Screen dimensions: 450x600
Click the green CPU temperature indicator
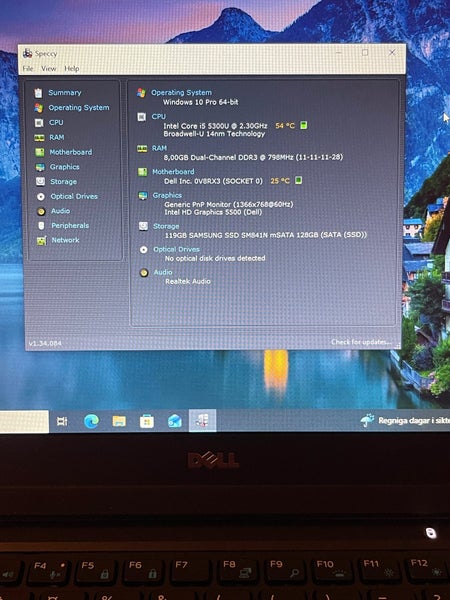point(303,125)
